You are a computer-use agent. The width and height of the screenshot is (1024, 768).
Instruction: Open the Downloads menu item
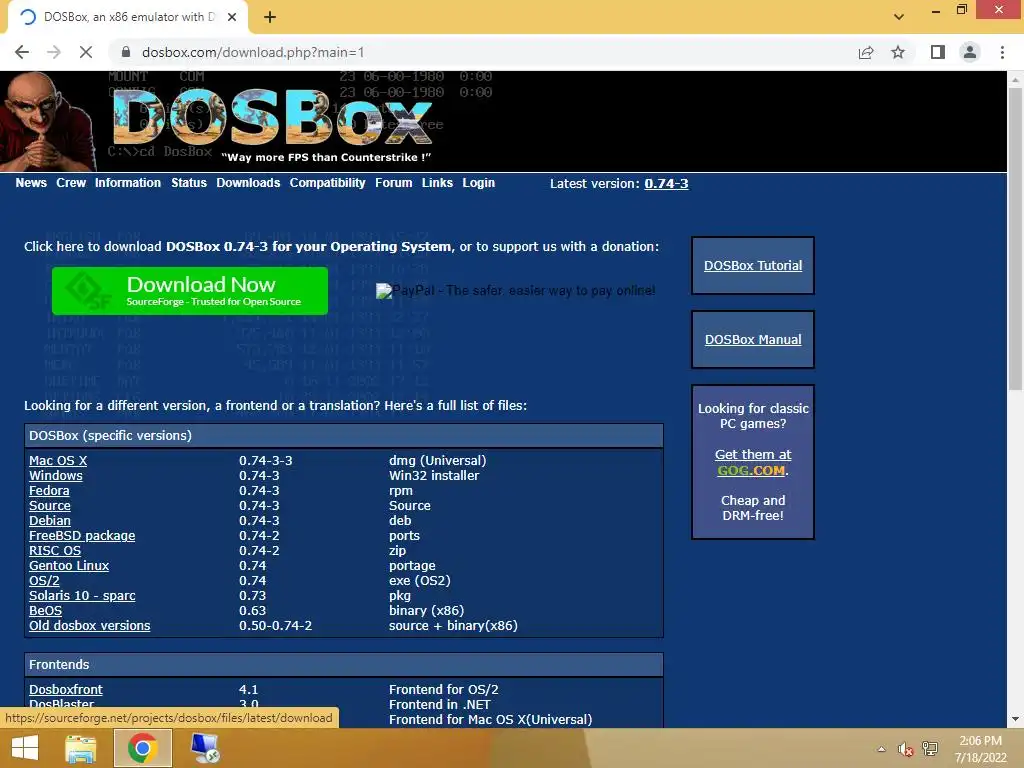(248, 183)
